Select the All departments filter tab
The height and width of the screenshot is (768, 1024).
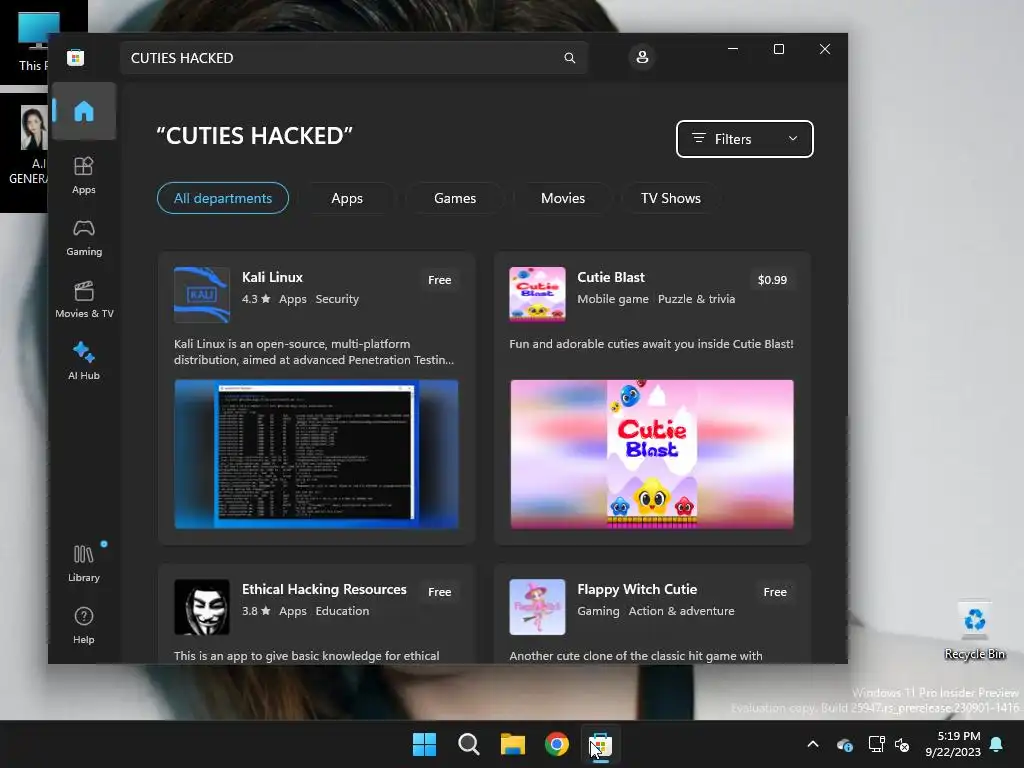pos(223,198)
